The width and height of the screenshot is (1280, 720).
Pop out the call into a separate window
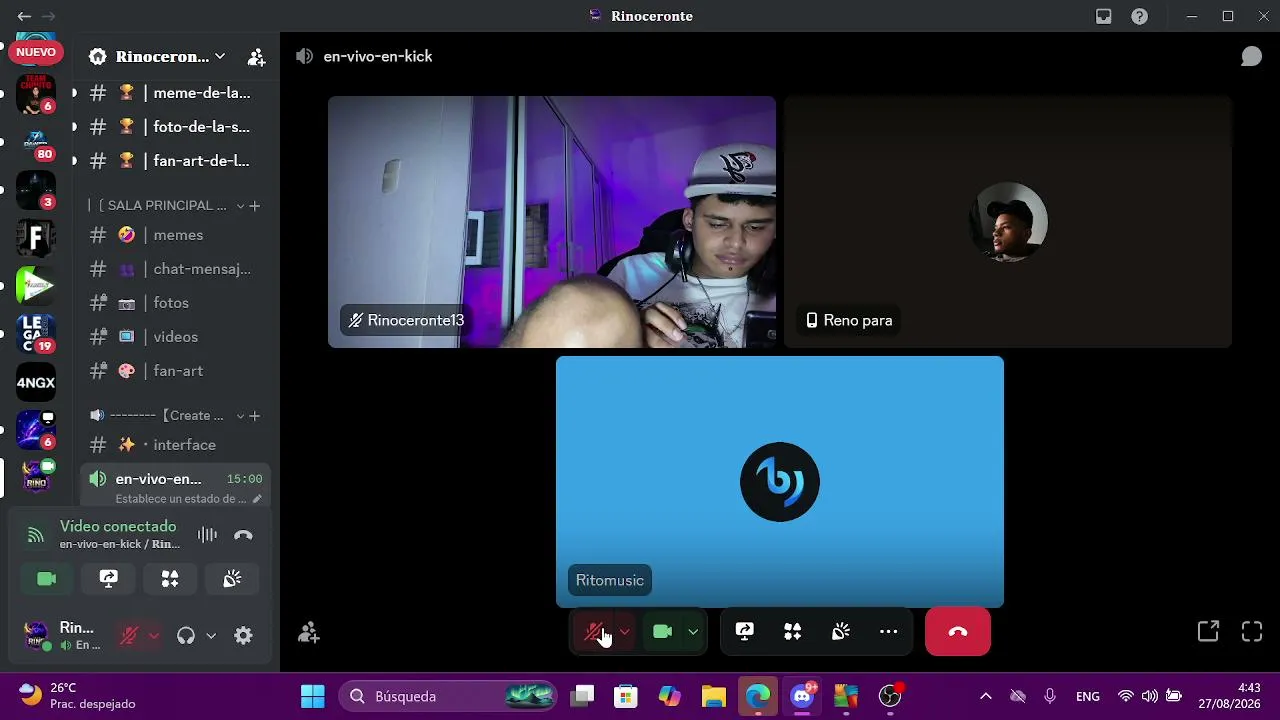point(1208,632)
